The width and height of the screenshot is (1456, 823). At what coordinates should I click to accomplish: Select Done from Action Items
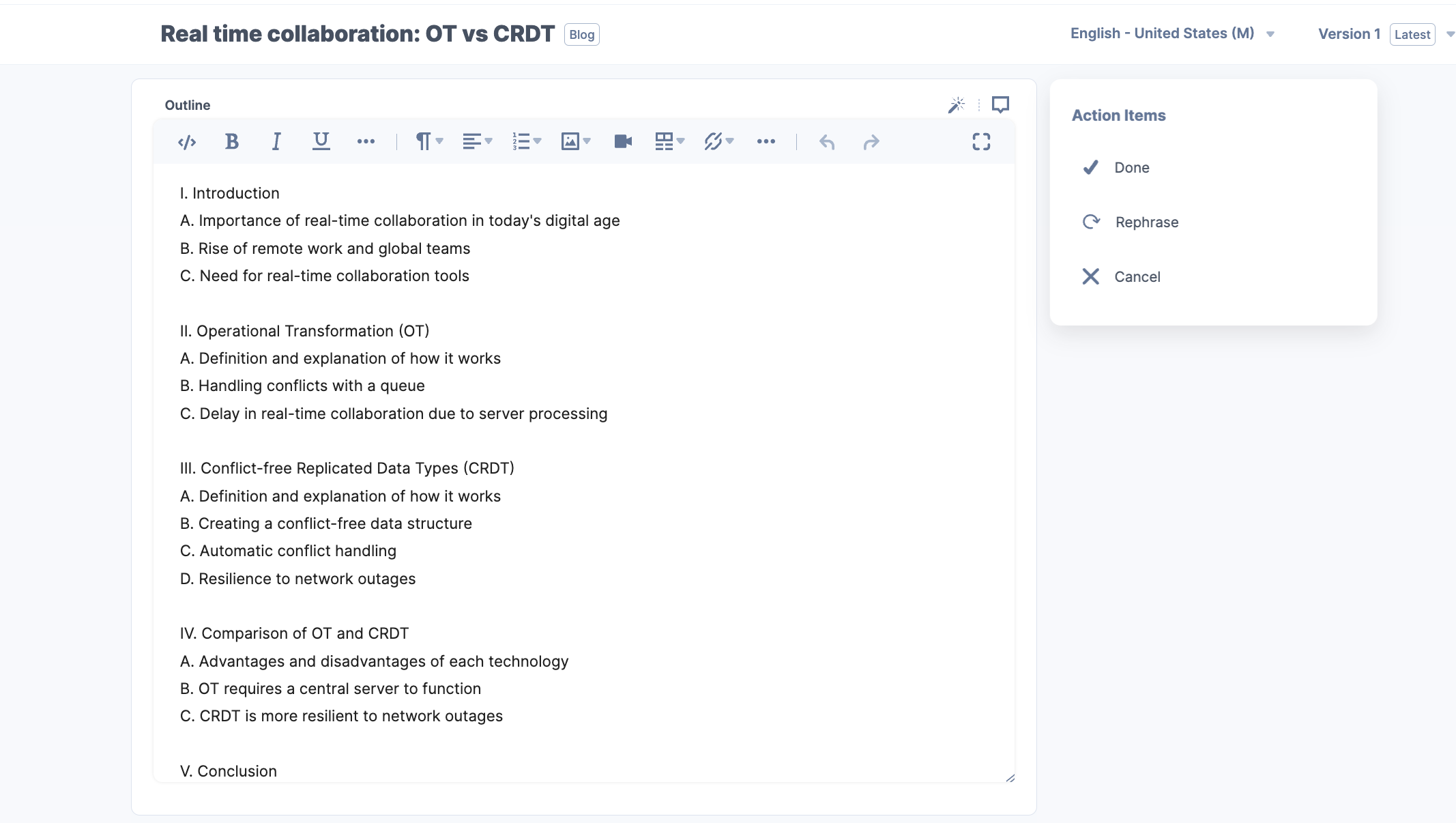(1131, 167)
